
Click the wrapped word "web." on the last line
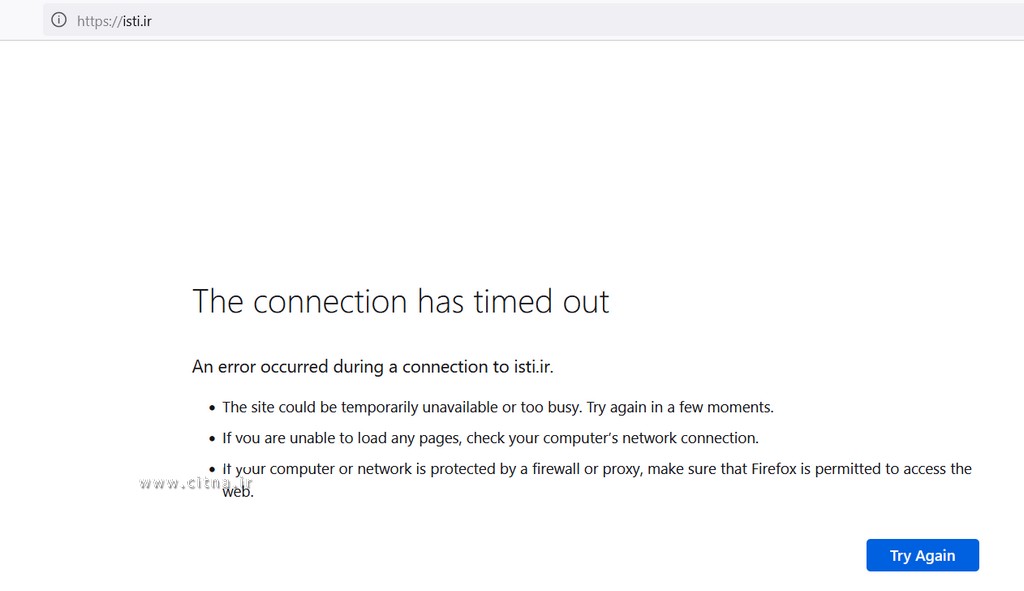pos(238,492)
